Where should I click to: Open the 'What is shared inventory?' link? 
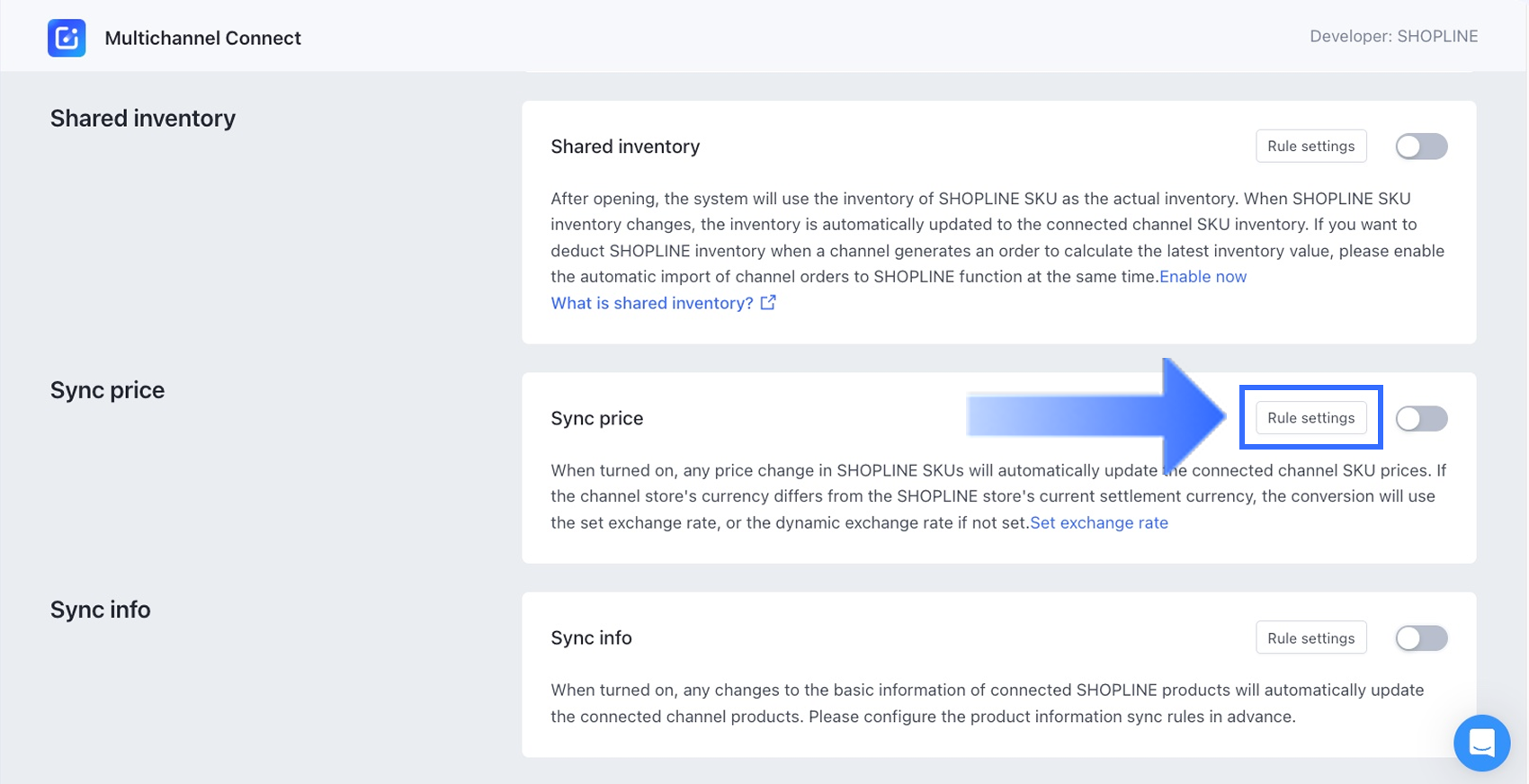652,303
